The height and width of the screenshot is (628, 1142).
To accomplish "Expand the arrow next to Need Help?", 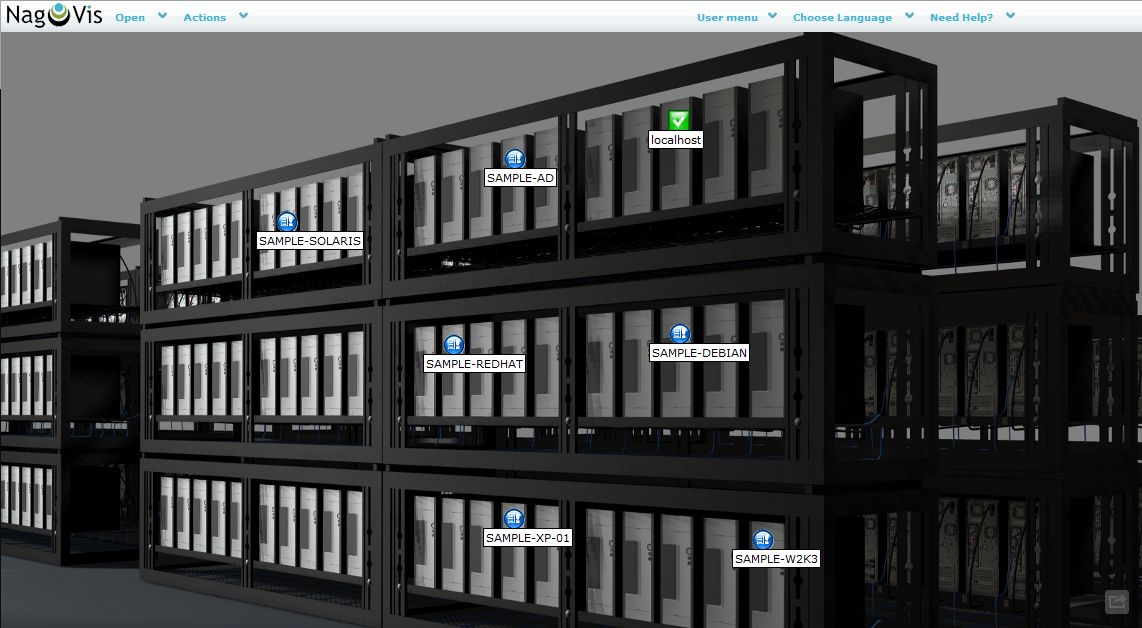I will click(x=1010, y=15).
